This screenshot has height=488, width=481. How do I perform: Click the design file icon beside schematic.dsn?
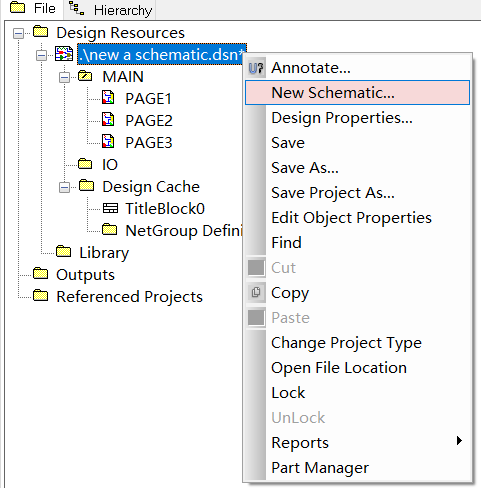tap(64, 54)
